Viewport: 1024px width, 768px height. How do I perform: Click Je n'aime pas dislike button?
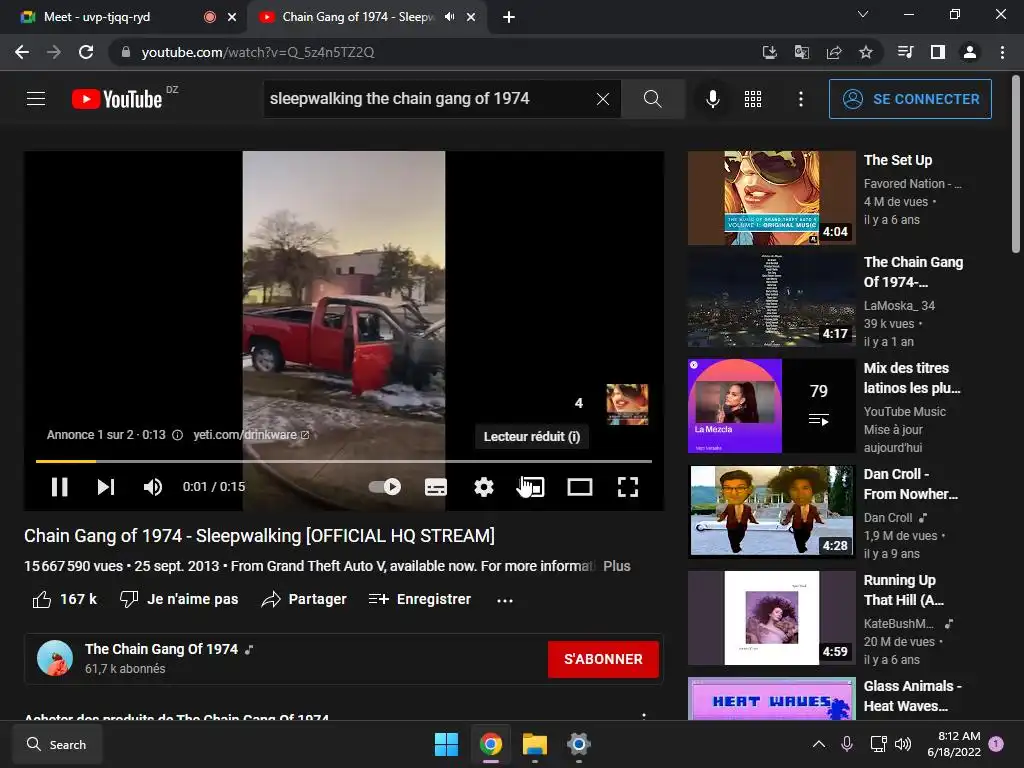point(179,599)
